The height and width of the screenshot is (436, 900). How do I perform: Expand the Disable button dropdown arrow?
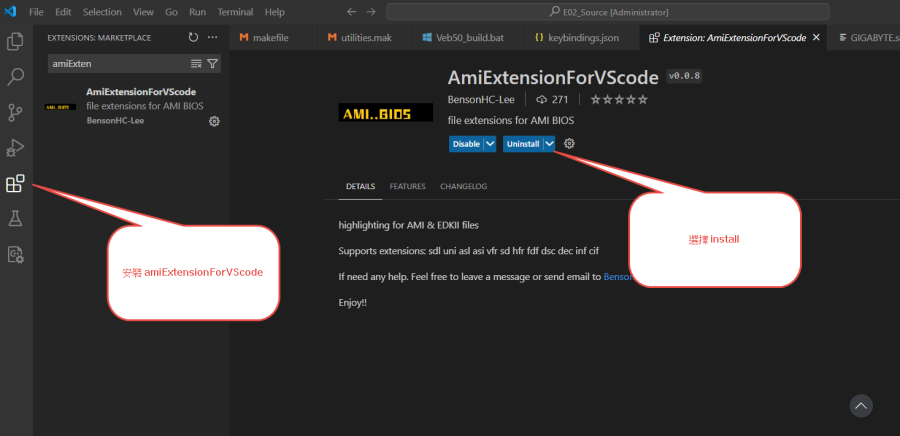coord(490,144)
